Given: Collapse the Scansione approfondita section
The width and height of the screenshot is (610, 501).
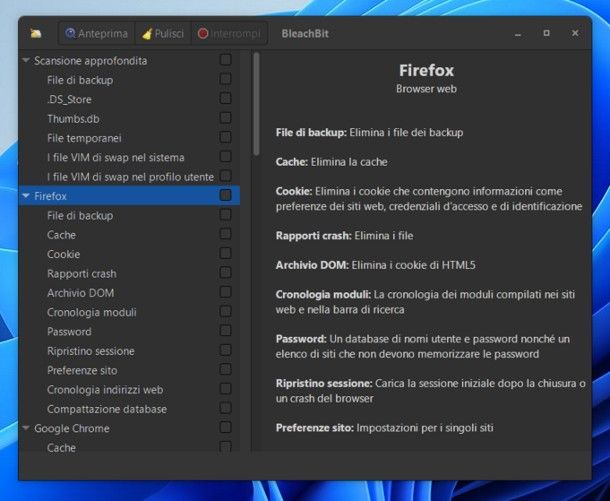Looking at the screenshot, I should coord(26,61).
